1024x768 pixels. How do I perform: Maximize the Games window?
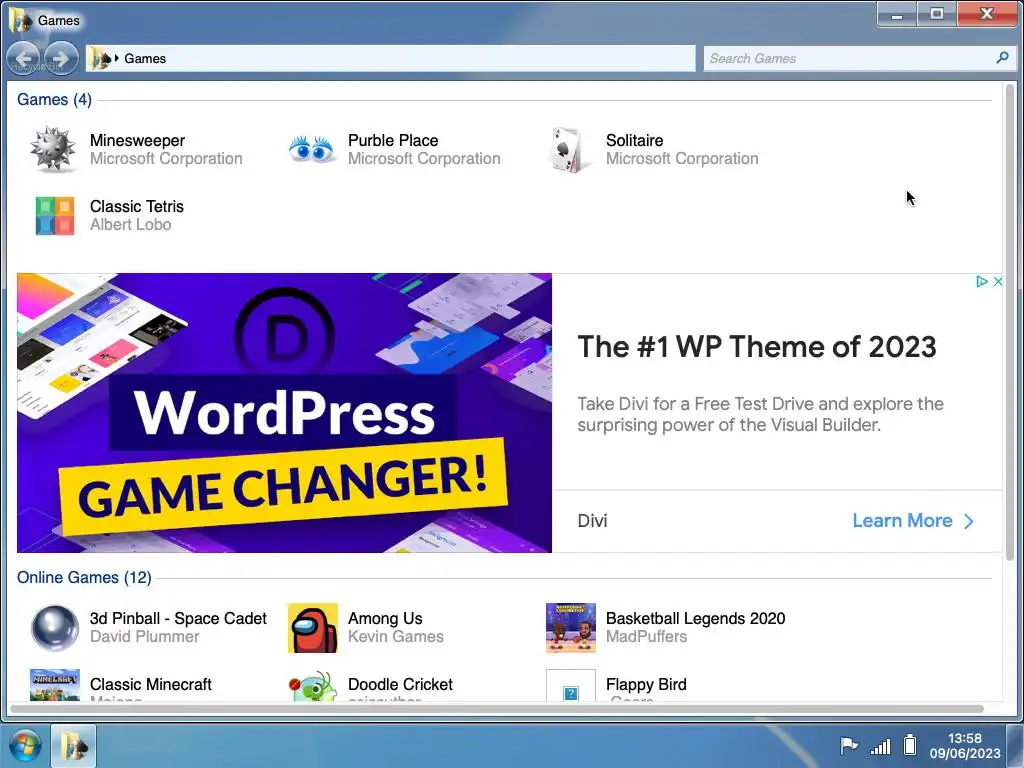(936, 14)
